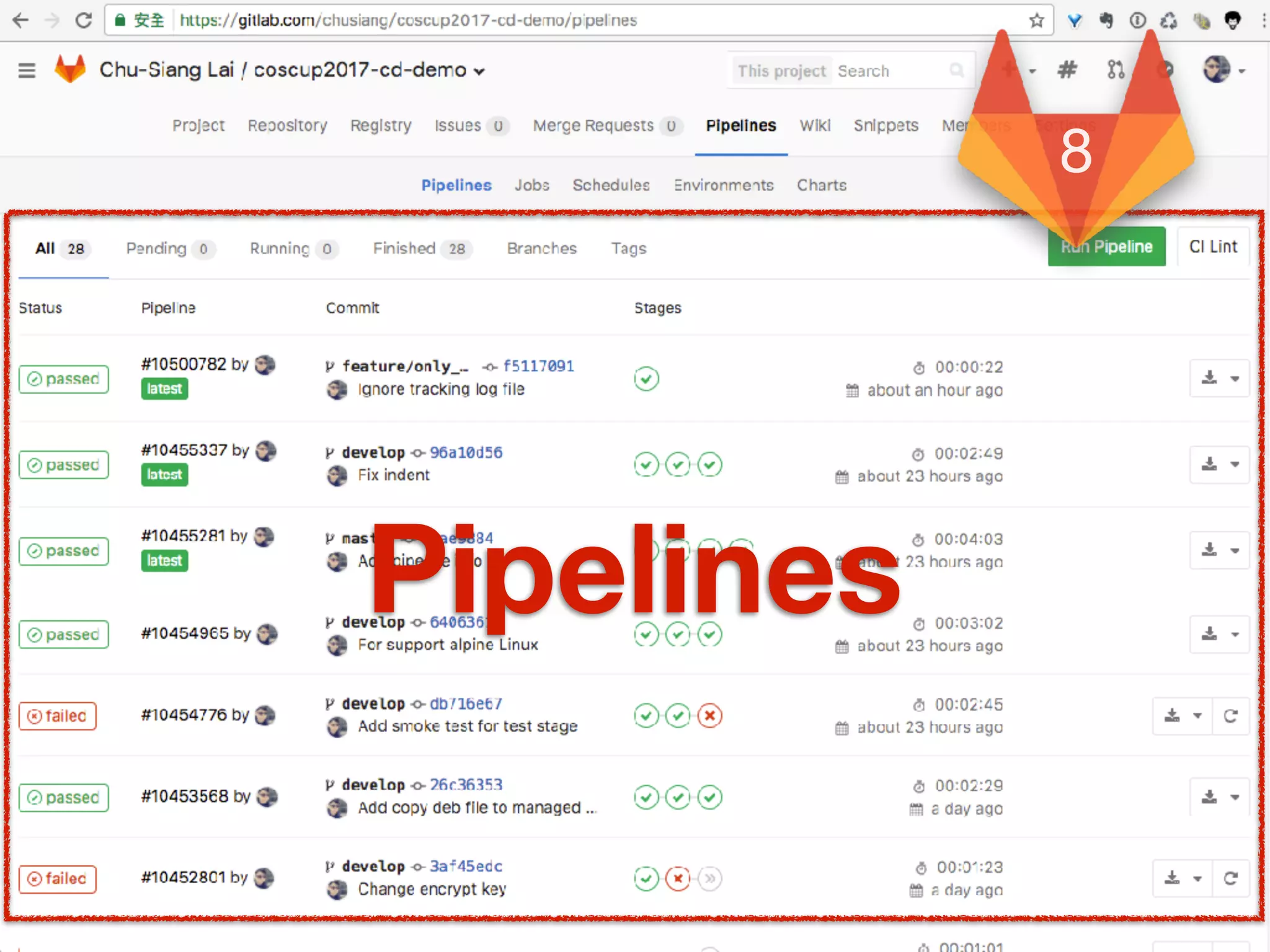
Task: Click the browser address bar URL
Action: point(408,20)
